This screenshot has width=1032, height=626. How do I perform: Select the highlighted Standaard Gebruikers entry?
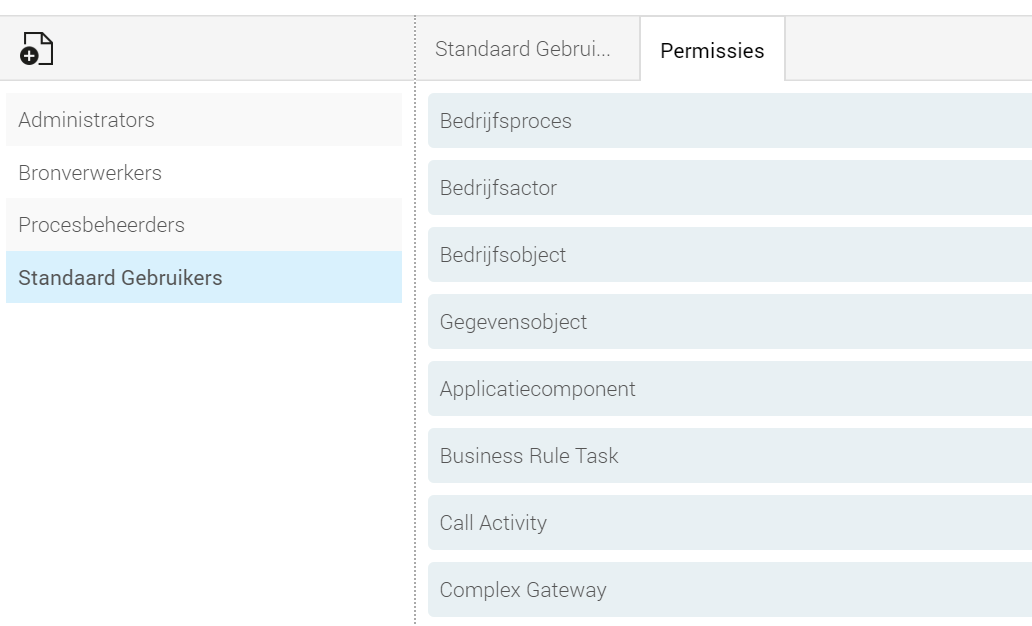click(x=204, y=277)
